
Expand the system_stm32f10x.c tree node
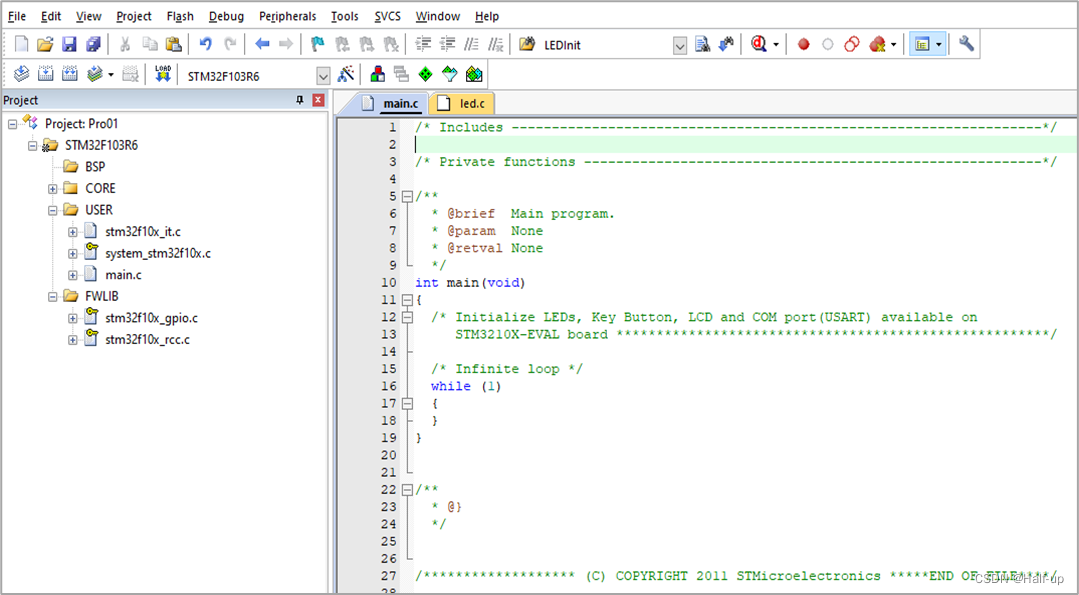72,254
